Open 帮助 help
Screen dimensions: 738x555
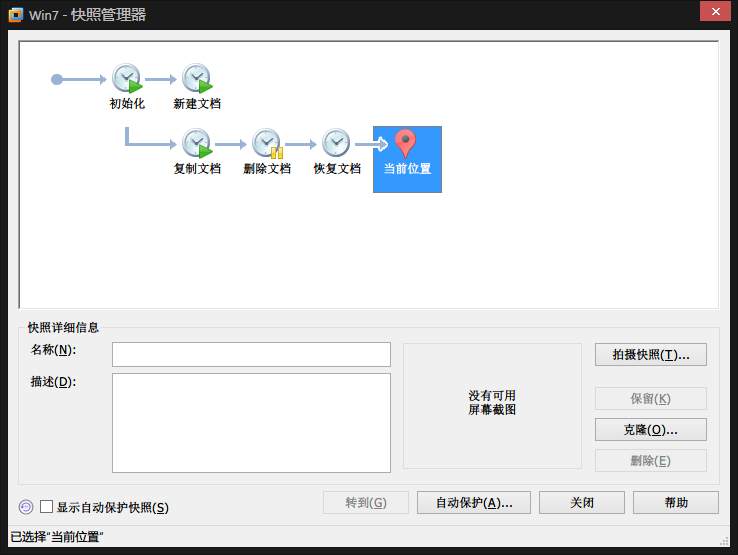point(675,502)
